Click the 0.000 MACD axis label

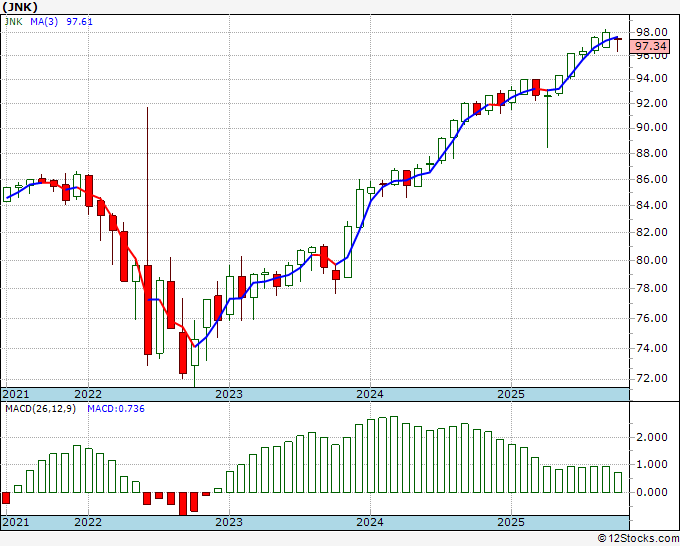[x=651, y=492]
